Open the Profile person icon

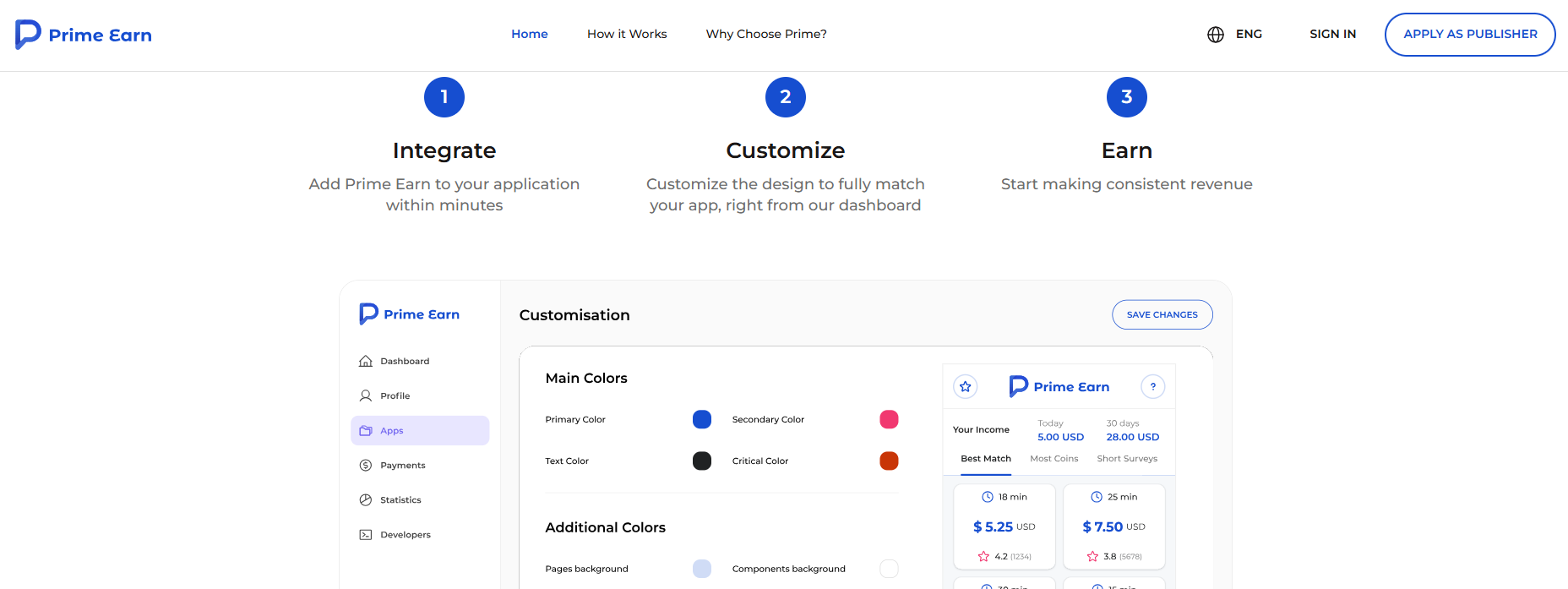click(366, 395)
